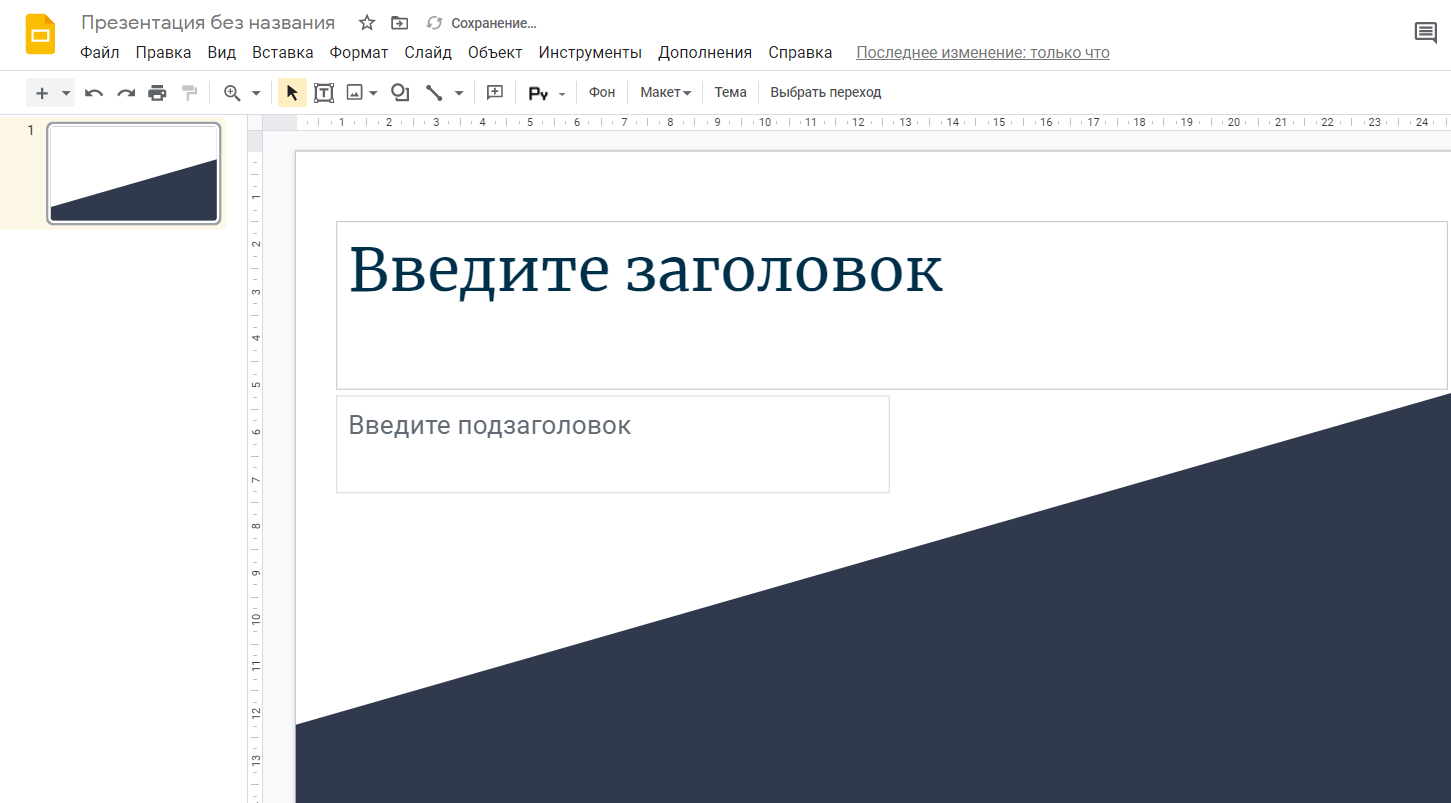
Task: Undo the last action
Action: pos(94,93)
